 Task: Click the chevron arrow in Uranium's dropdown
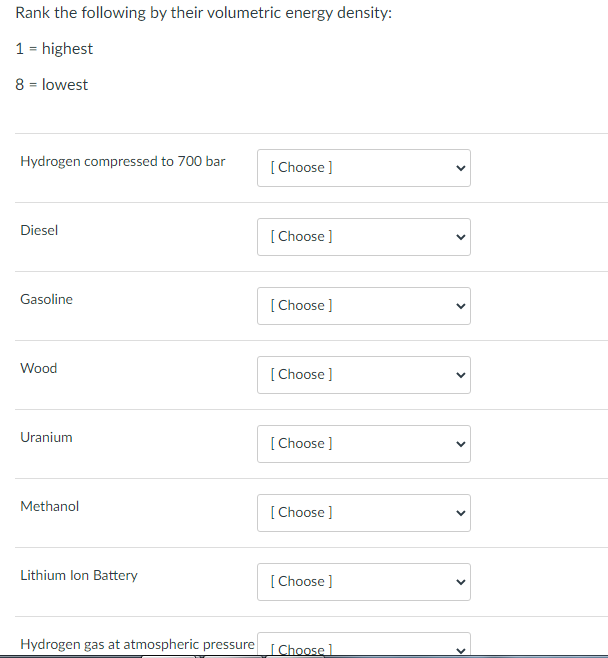tap(460, 444)
